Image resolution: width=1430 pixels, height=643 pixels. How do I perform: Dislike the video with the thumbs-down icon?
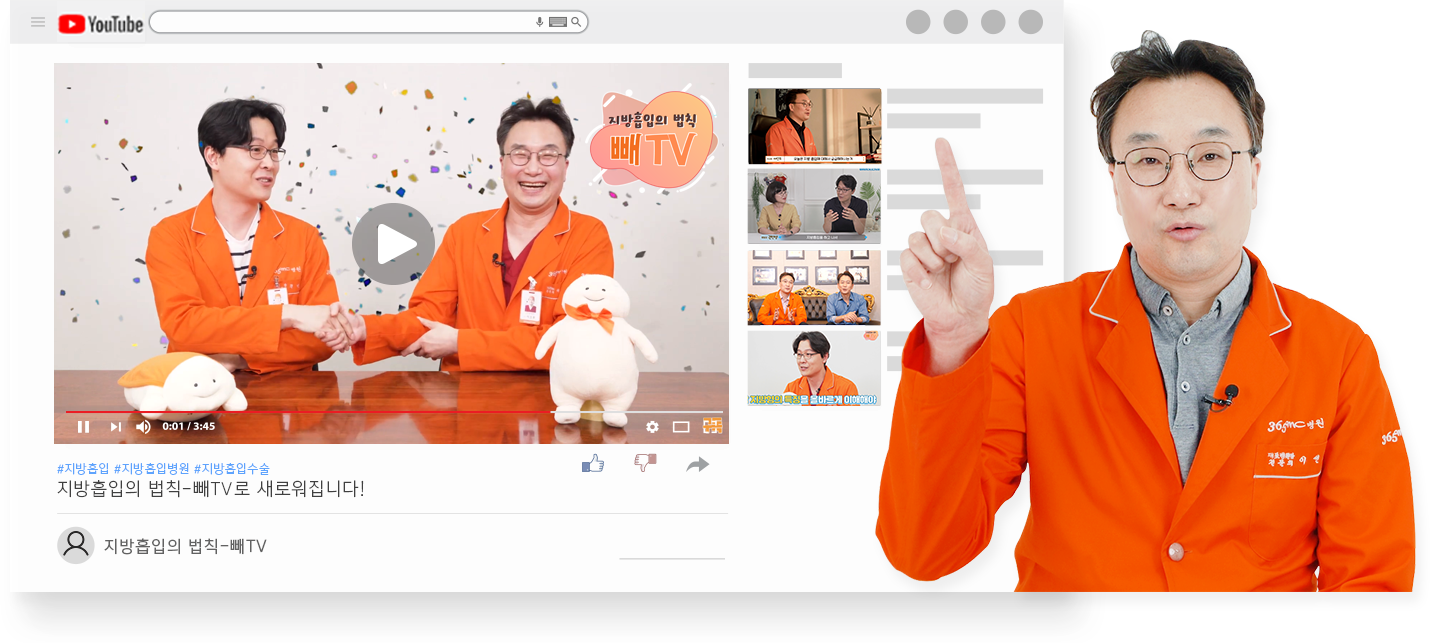(x=645, y=463)
